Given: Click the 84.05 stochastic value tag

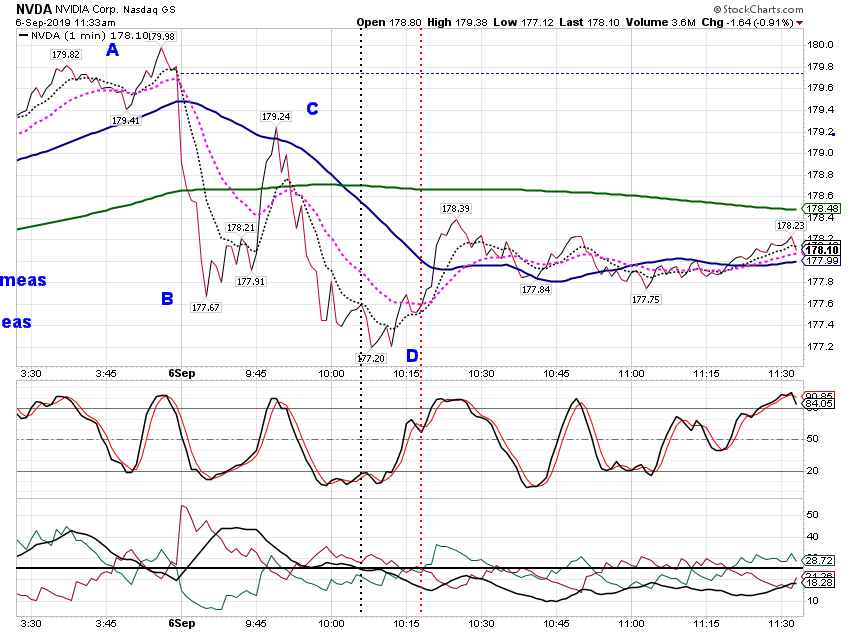Looking at the screenshot, I should pos(820,403).
